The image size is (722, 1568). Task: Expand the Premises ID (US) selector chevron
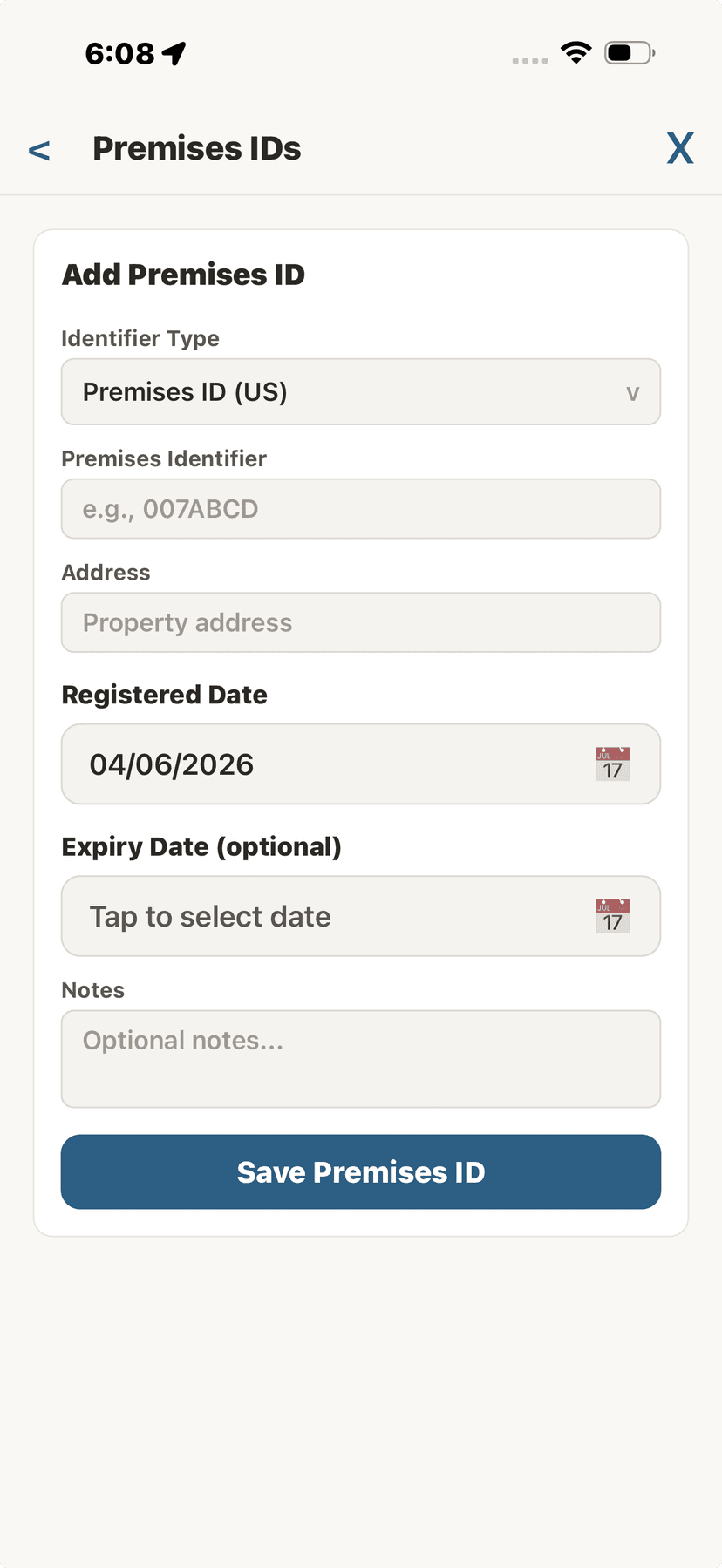pyautogui.click(x=635, y=391)
